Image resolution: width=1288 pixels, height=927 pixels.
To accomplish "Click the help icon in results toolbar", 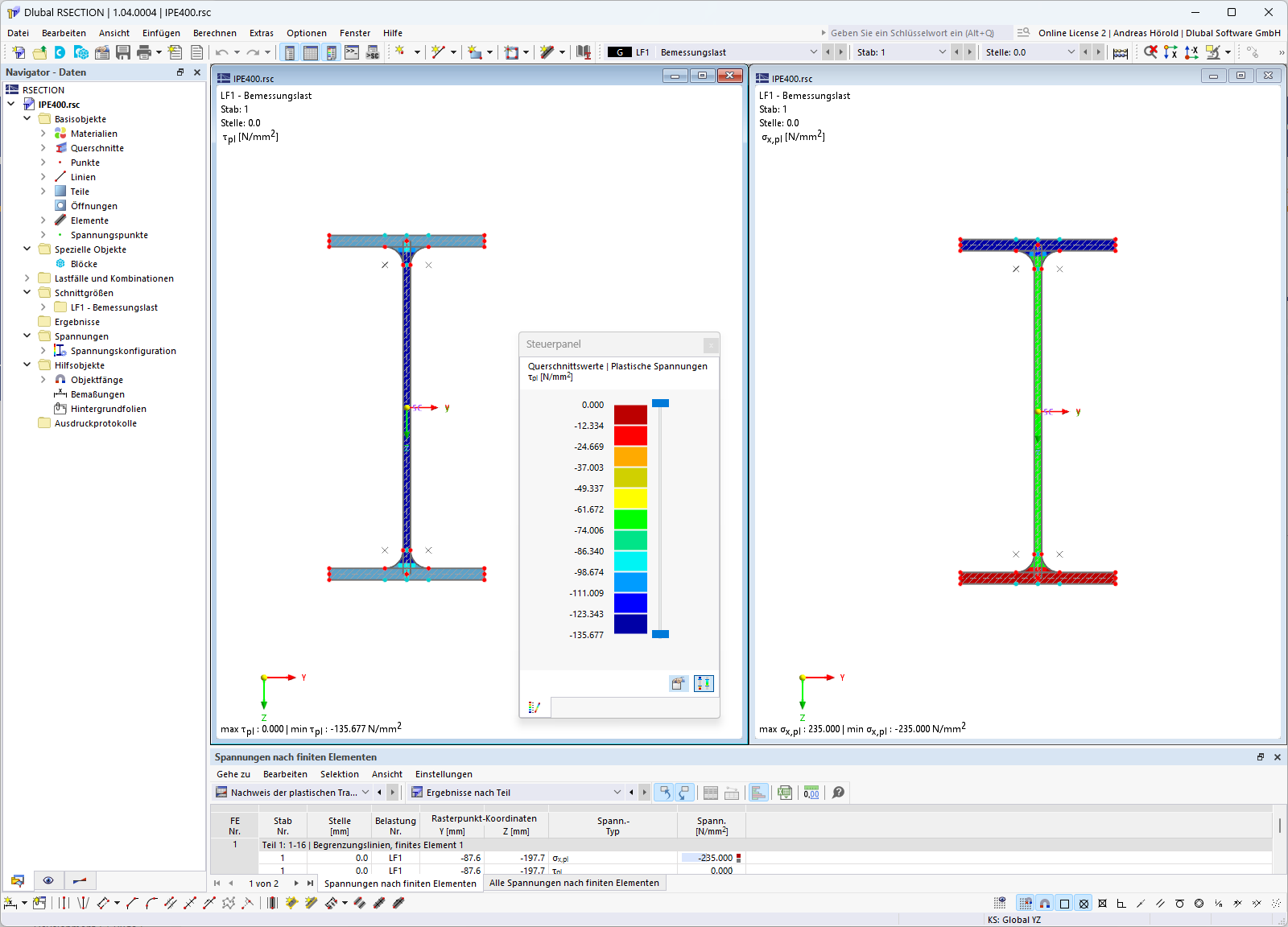I will coord(838,793).
